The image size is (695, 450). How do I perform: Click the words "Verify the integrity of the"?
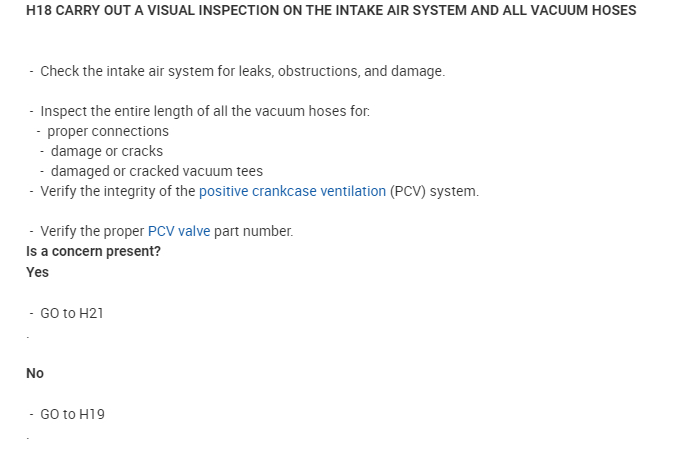tap(117, 191)
